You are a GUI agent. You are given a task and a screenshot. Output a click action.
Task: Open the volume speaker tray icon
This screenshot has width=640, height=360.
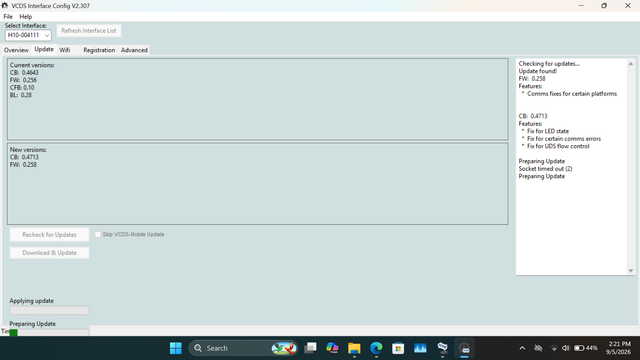(566, 348)
